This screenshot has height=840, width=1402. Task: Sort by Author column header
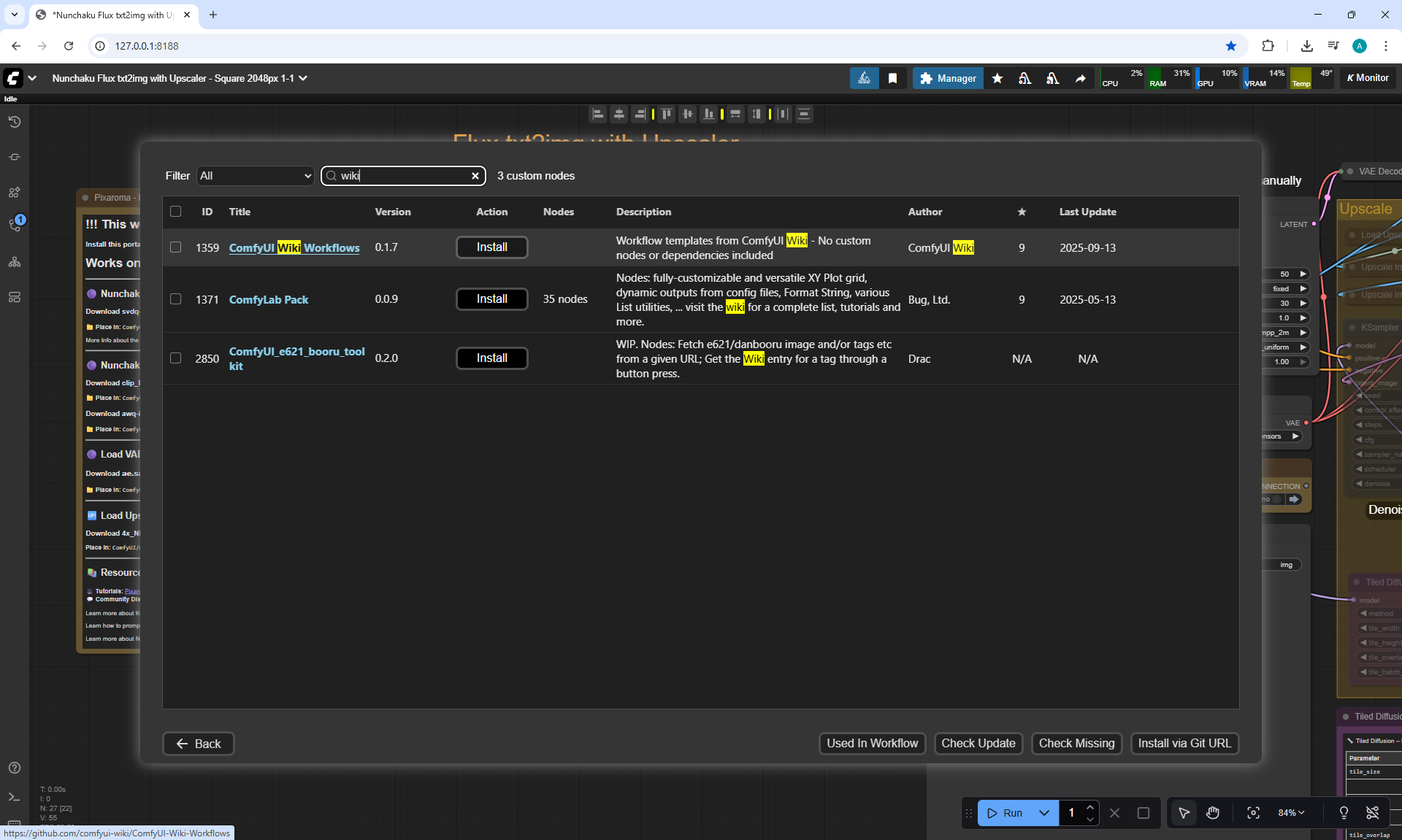924,212
